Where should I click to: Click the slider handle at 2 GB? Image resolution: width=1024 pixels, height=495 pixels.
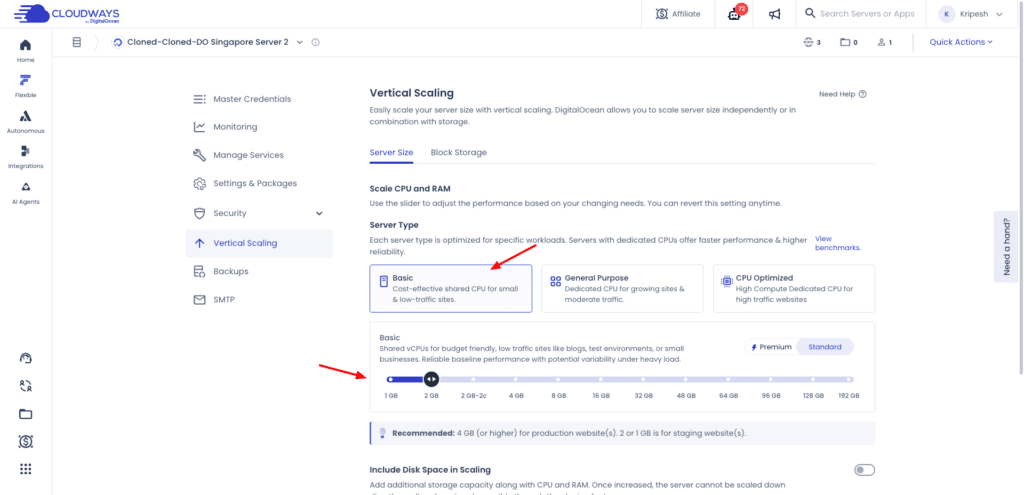(431, 379)
